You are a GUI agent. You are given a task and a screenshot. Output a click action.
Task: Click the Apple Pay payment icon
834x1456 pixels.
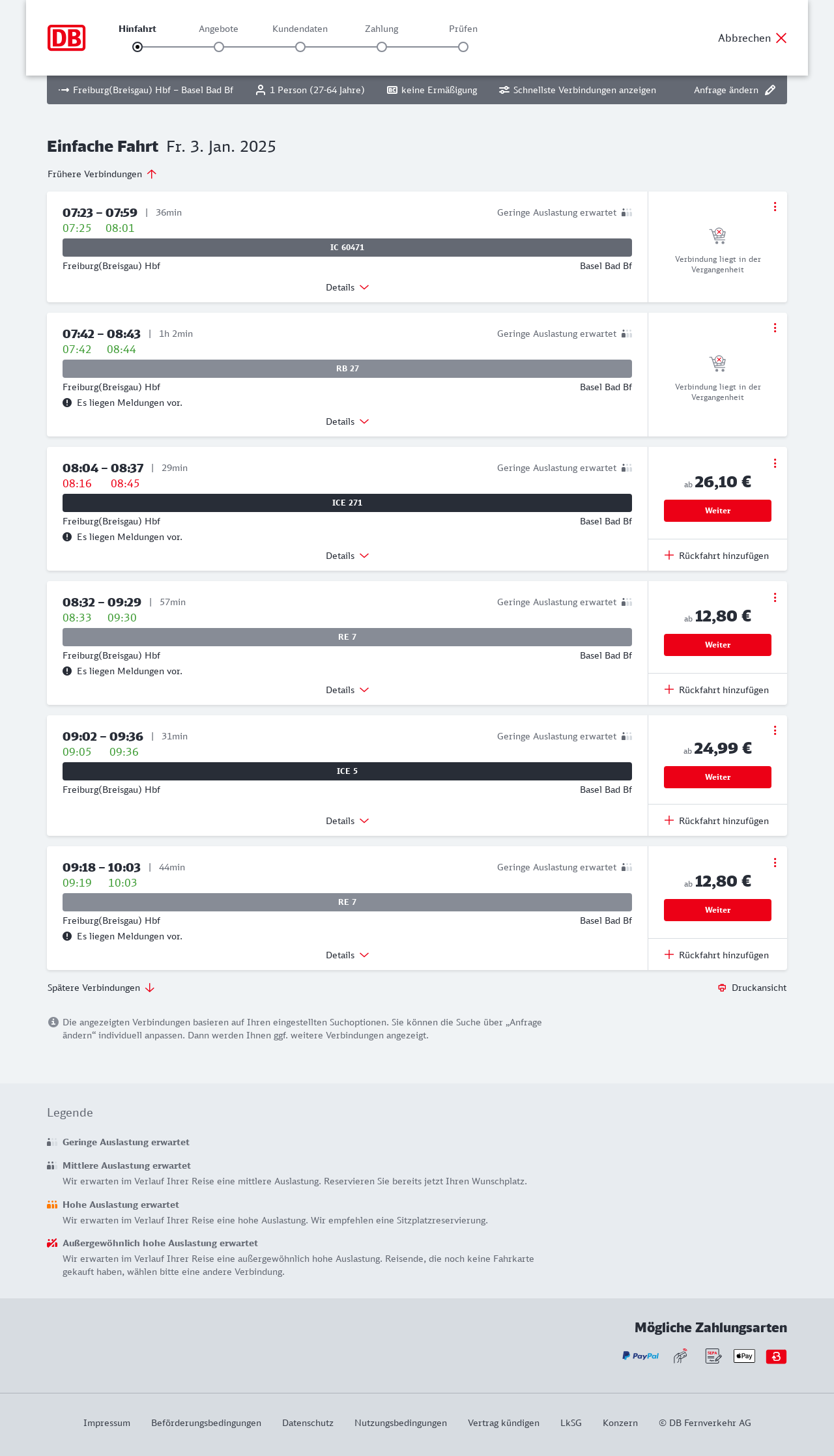[744, 1356]
